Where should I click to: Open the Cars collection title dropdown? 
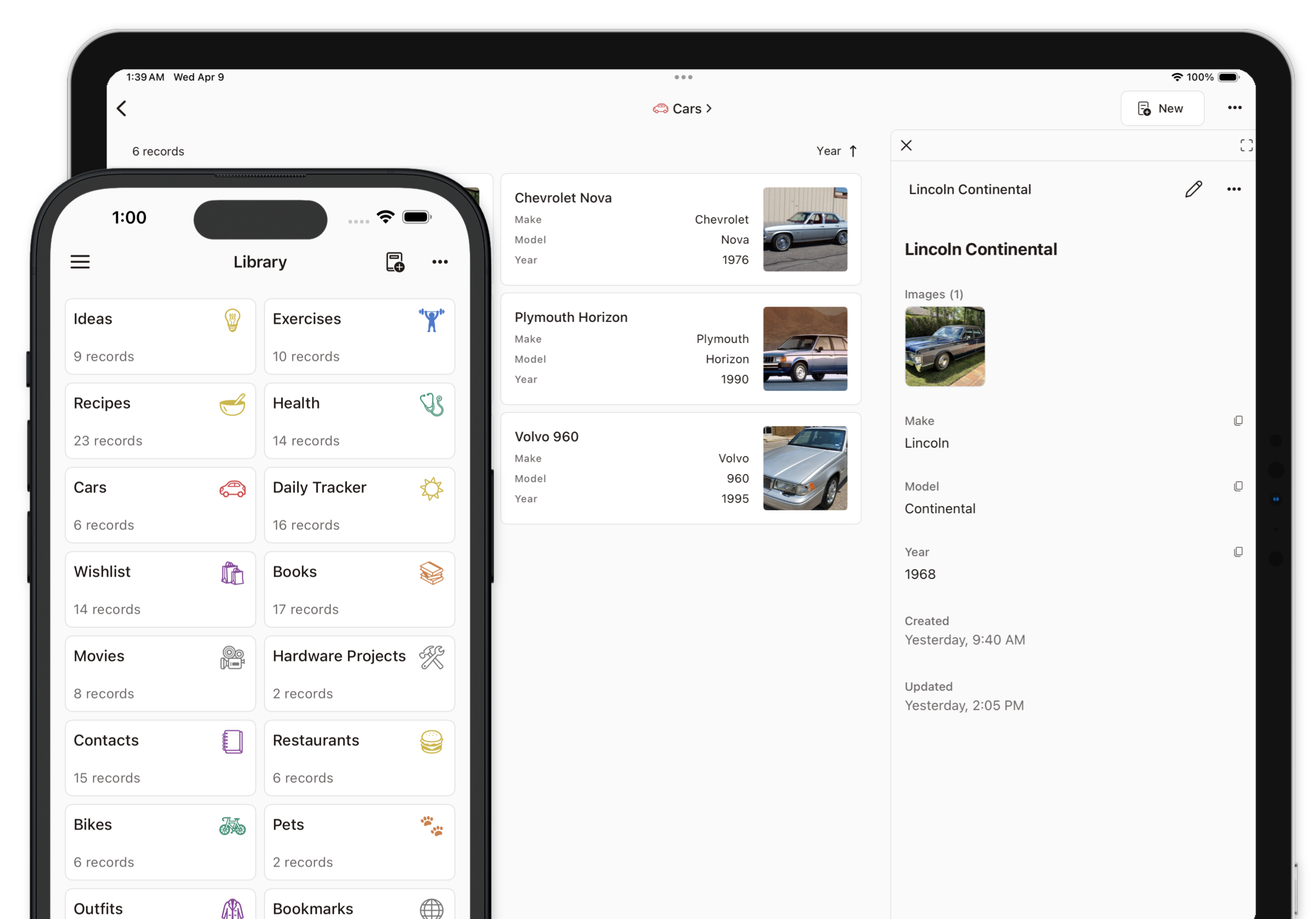[683, 108]
